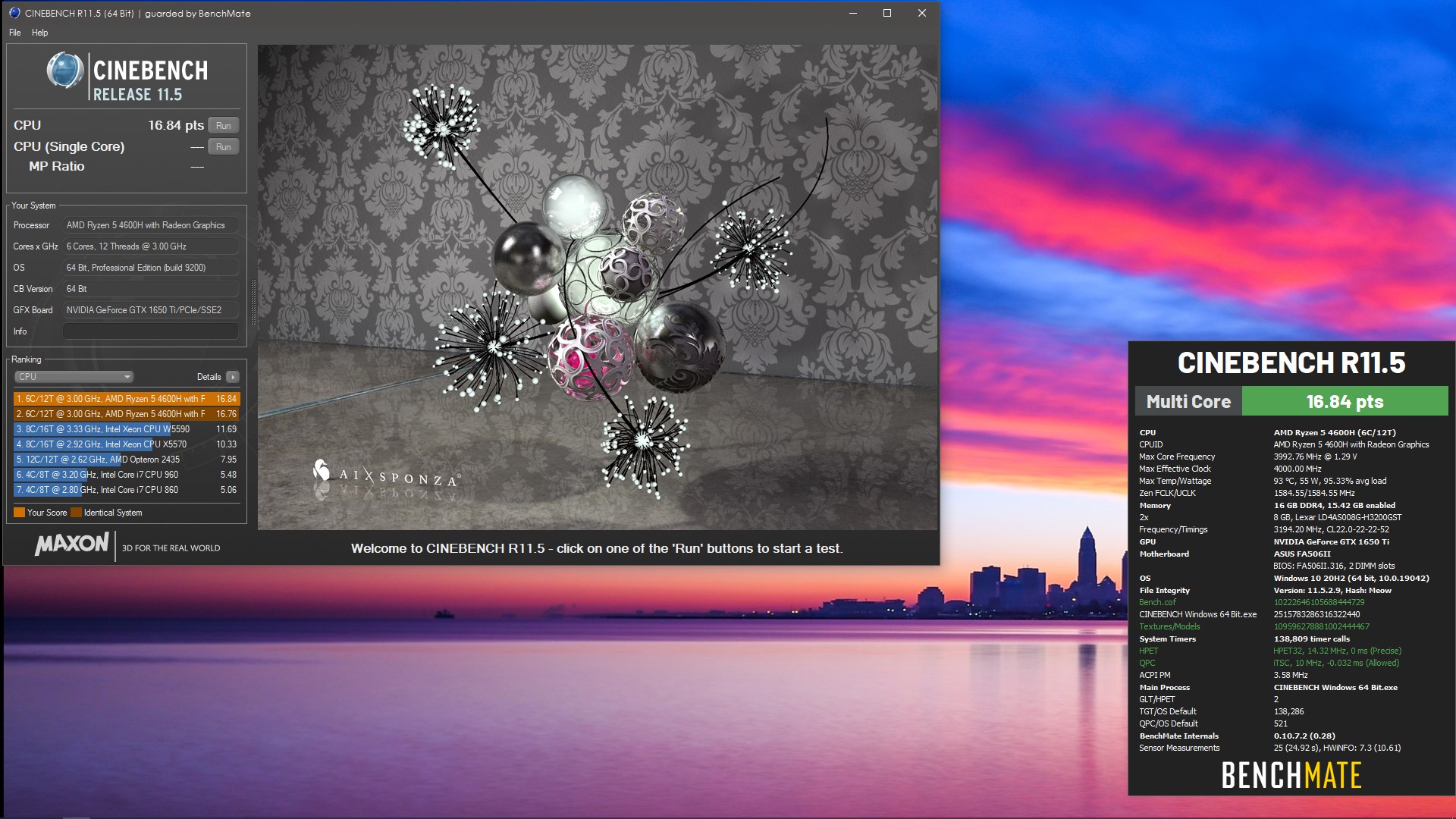Select ranking row 1 with score 16.84
This screenshot has height=819, width=1456.
(127, 399)
